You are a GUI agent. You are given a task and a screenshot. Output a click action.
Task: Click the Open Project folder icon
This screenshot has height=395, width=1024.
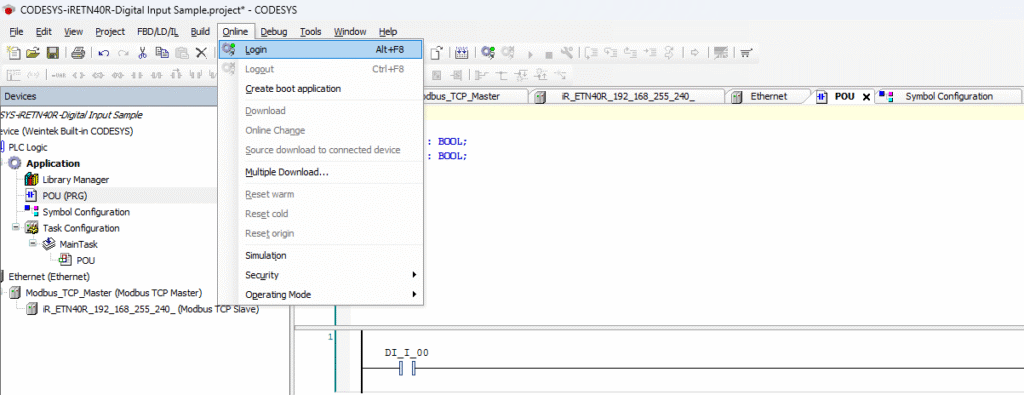pyautogui.click(x=33, y=53)
